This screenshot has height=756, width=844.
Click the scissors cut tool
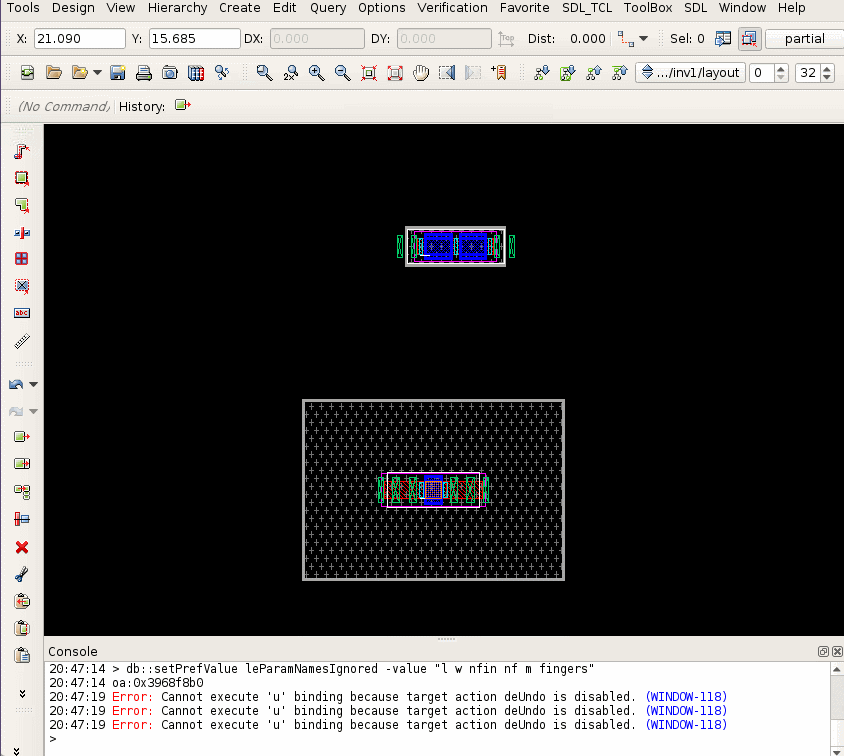point(22,574)
